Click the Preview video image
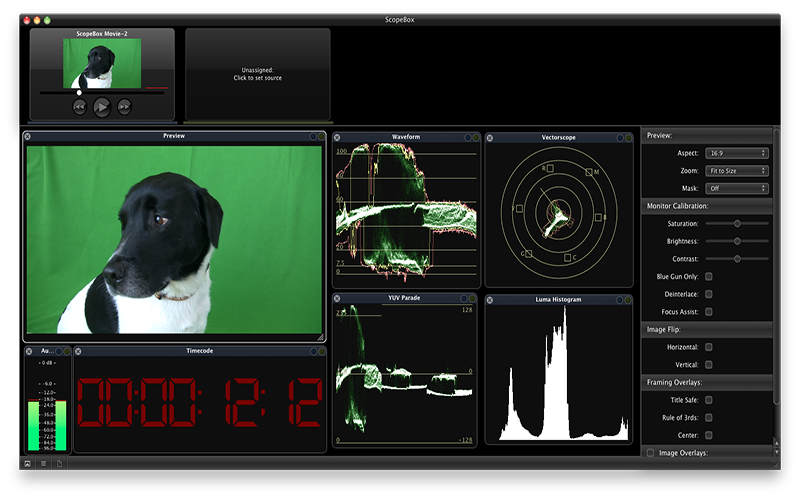Viewport: 800px width, 500px height. [x=174, y=240]
